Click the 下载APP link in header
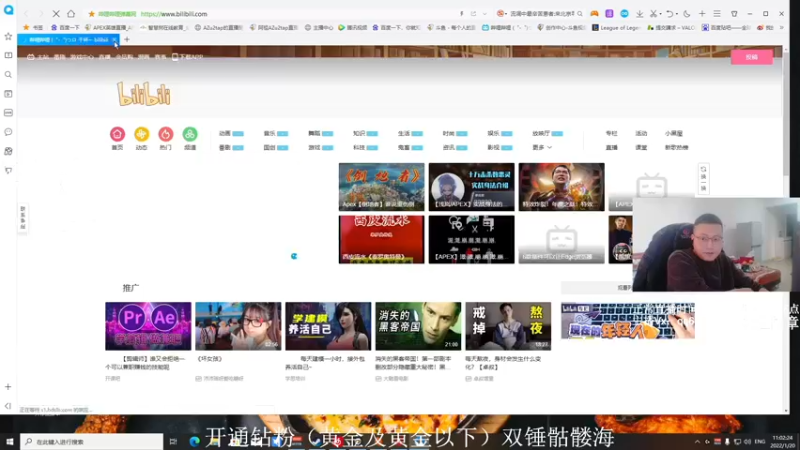The image size is (800, 450). click(x=188, y=57)
